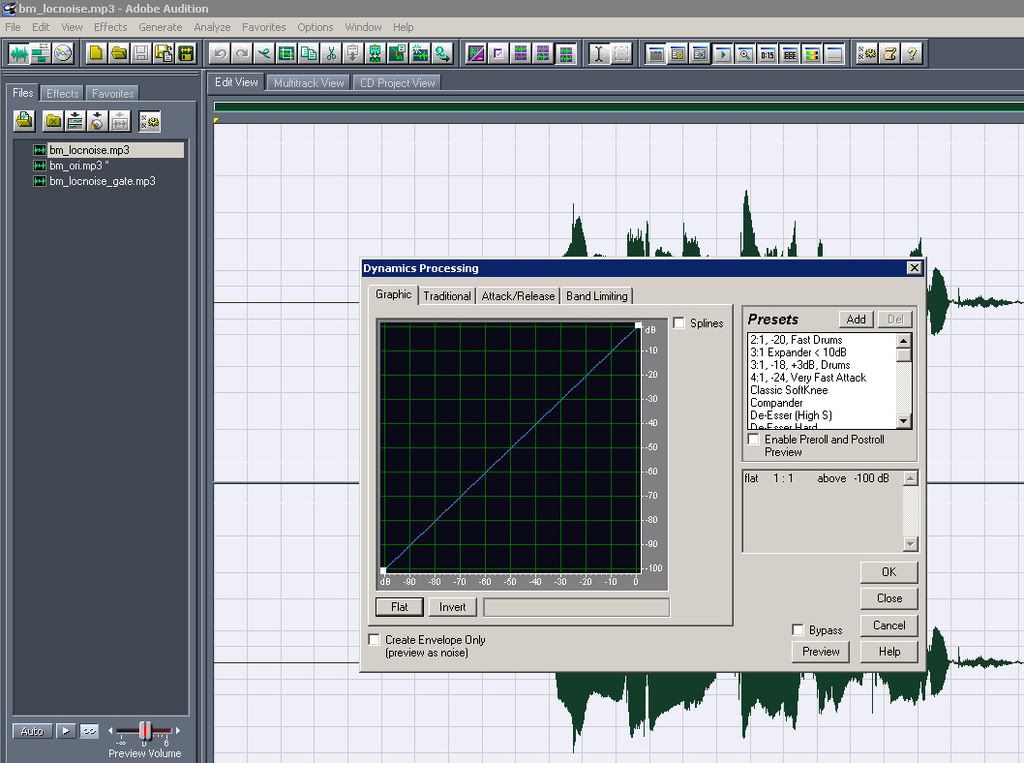Check Create Envelope Only option
The height and width of the screenshot is (763, 1024).
(x=374, y=640)
